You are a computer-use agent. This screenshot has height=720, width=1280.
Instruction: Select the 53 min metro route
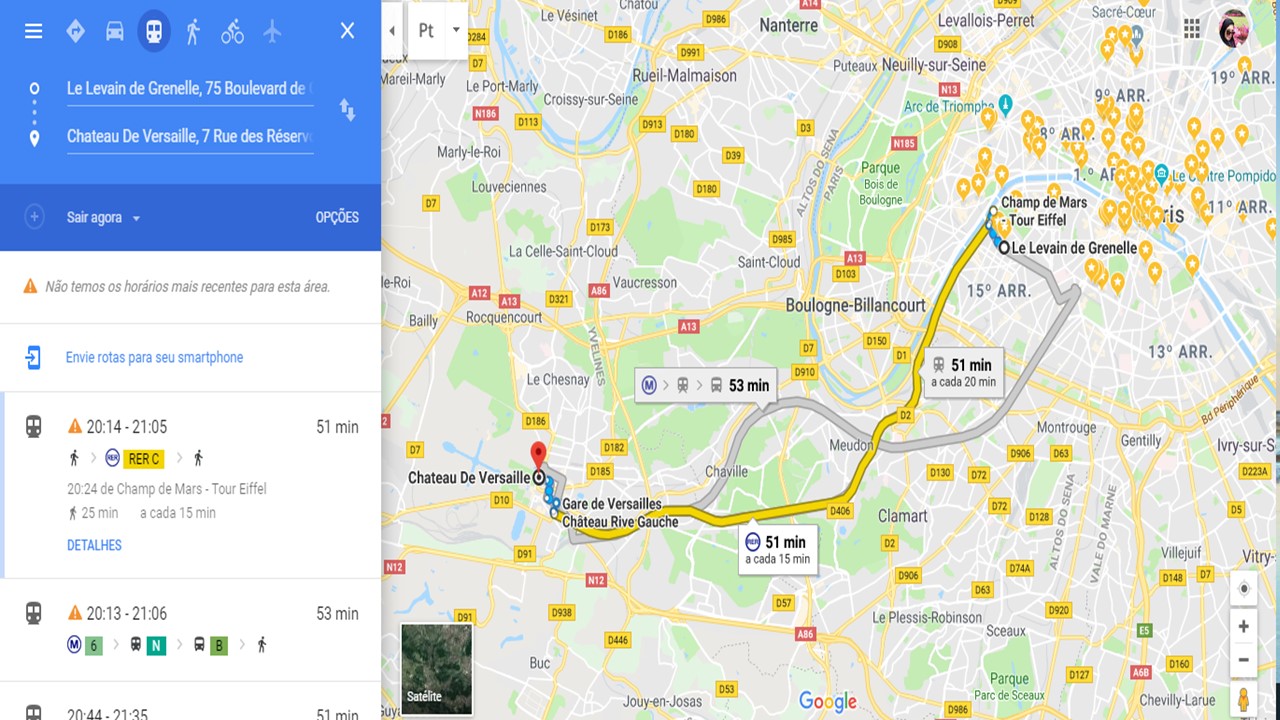[x=190, y=629]
